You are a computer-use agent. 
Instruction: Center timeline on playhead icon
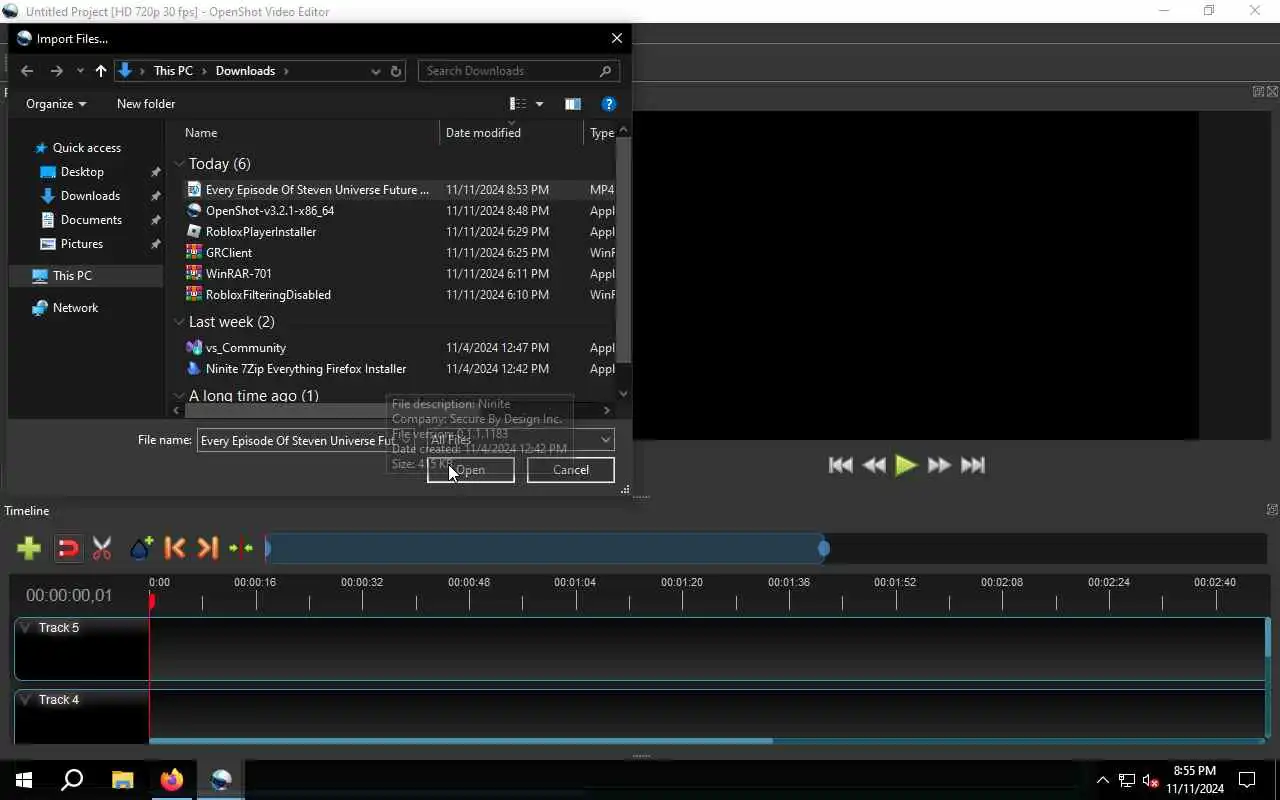click(x=241, y=548)
